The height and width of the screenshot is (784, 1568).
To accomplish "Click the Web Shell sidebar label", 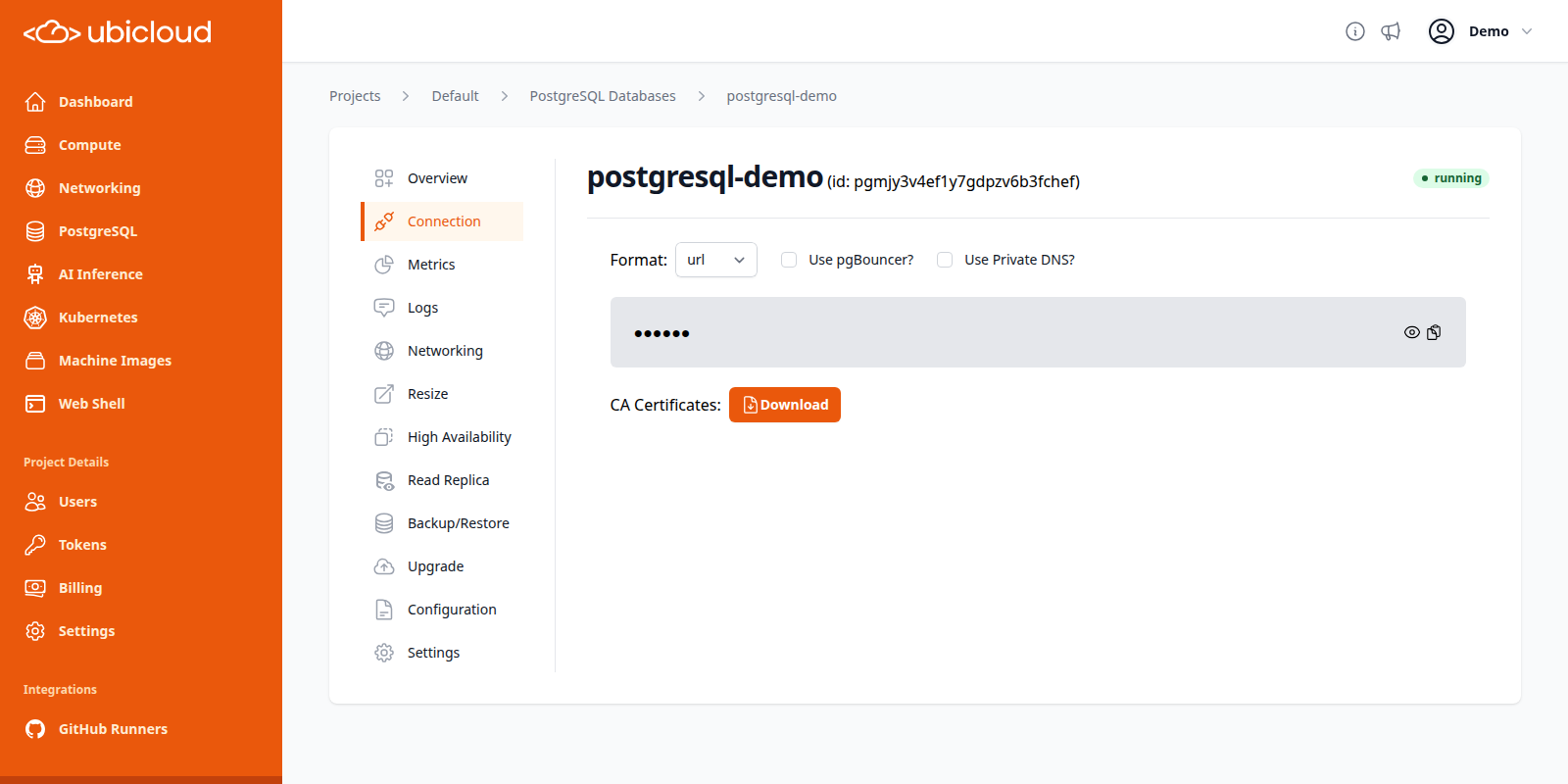I will (92, 404).
